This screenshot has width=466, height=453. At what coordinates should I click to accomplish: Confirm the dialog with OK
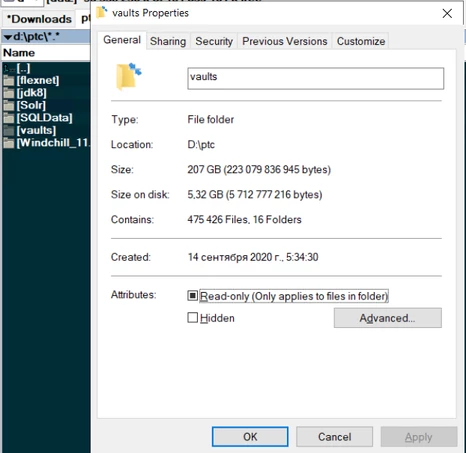point(250,437)
